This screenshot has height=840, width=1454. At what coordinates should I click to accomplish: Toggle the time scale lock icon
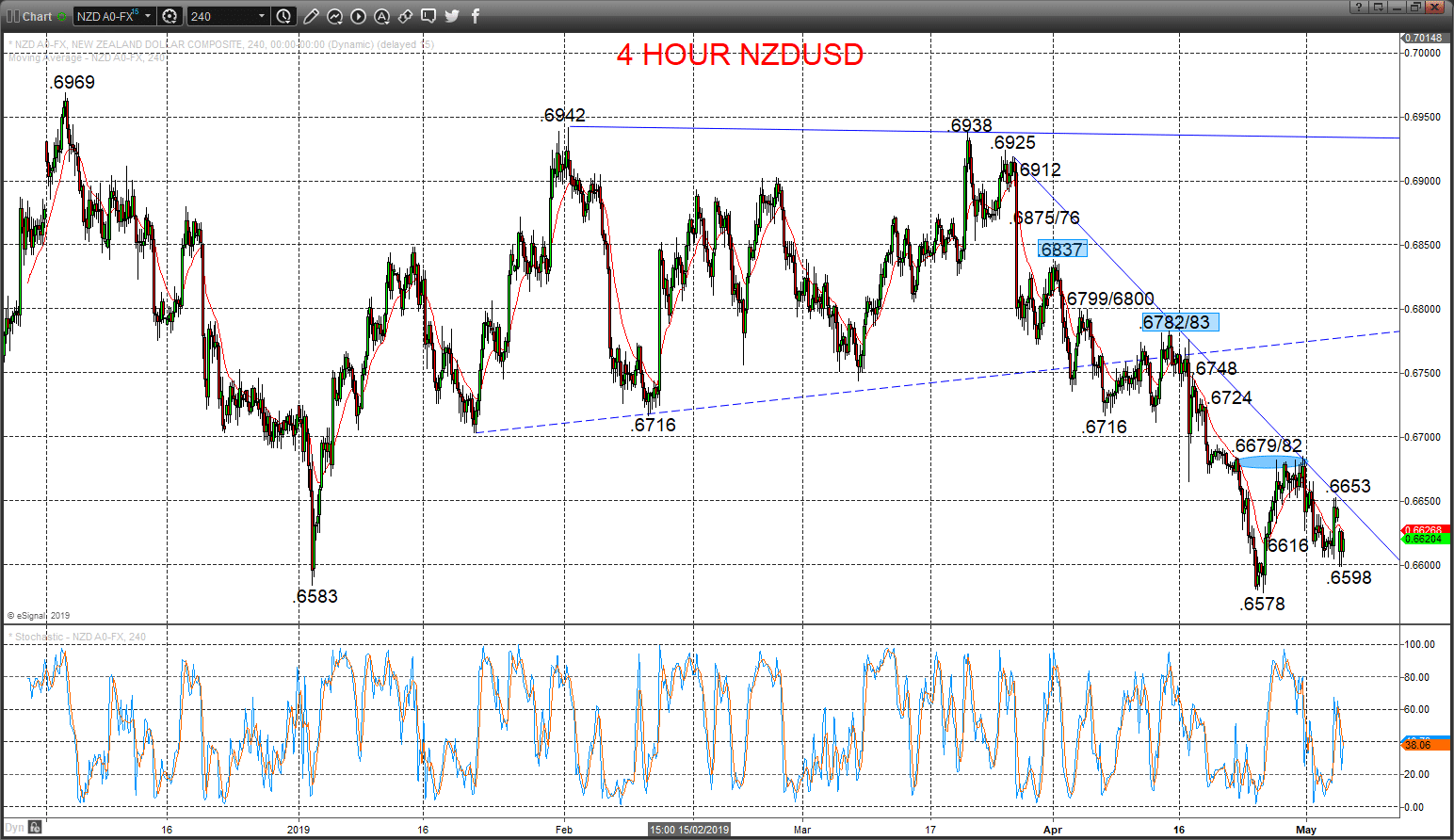(35, 827)
